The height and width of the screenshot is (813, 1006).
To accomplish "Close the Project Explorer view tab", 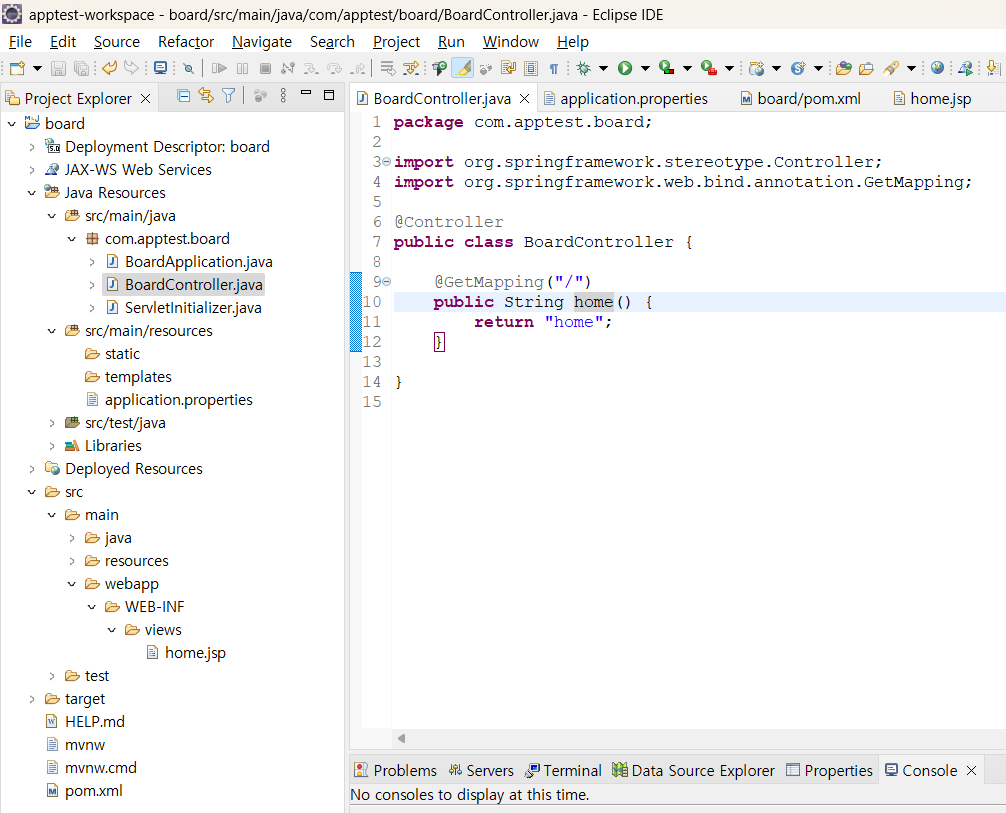I will tap(146, 99).
